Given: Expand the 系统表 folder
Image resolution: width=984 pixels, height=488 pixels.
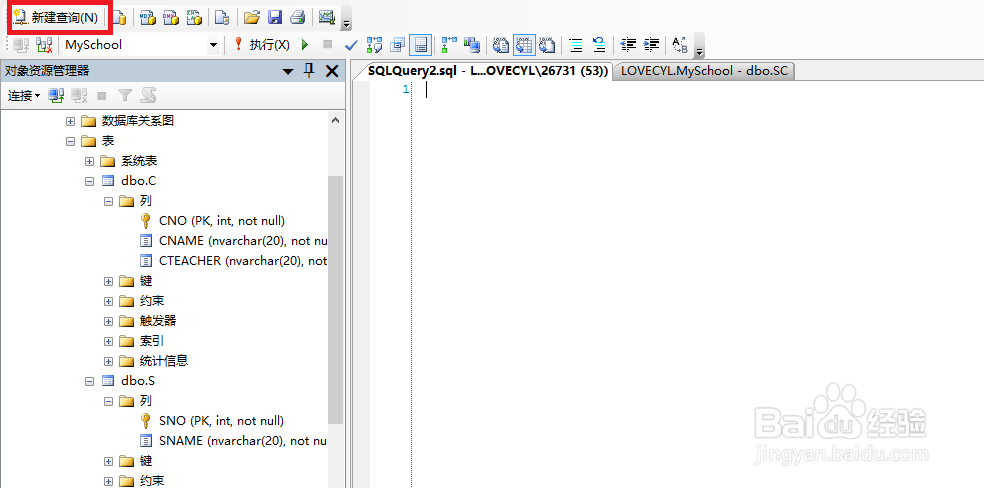Looking at the screenshot, I should (x=89, y=161).
